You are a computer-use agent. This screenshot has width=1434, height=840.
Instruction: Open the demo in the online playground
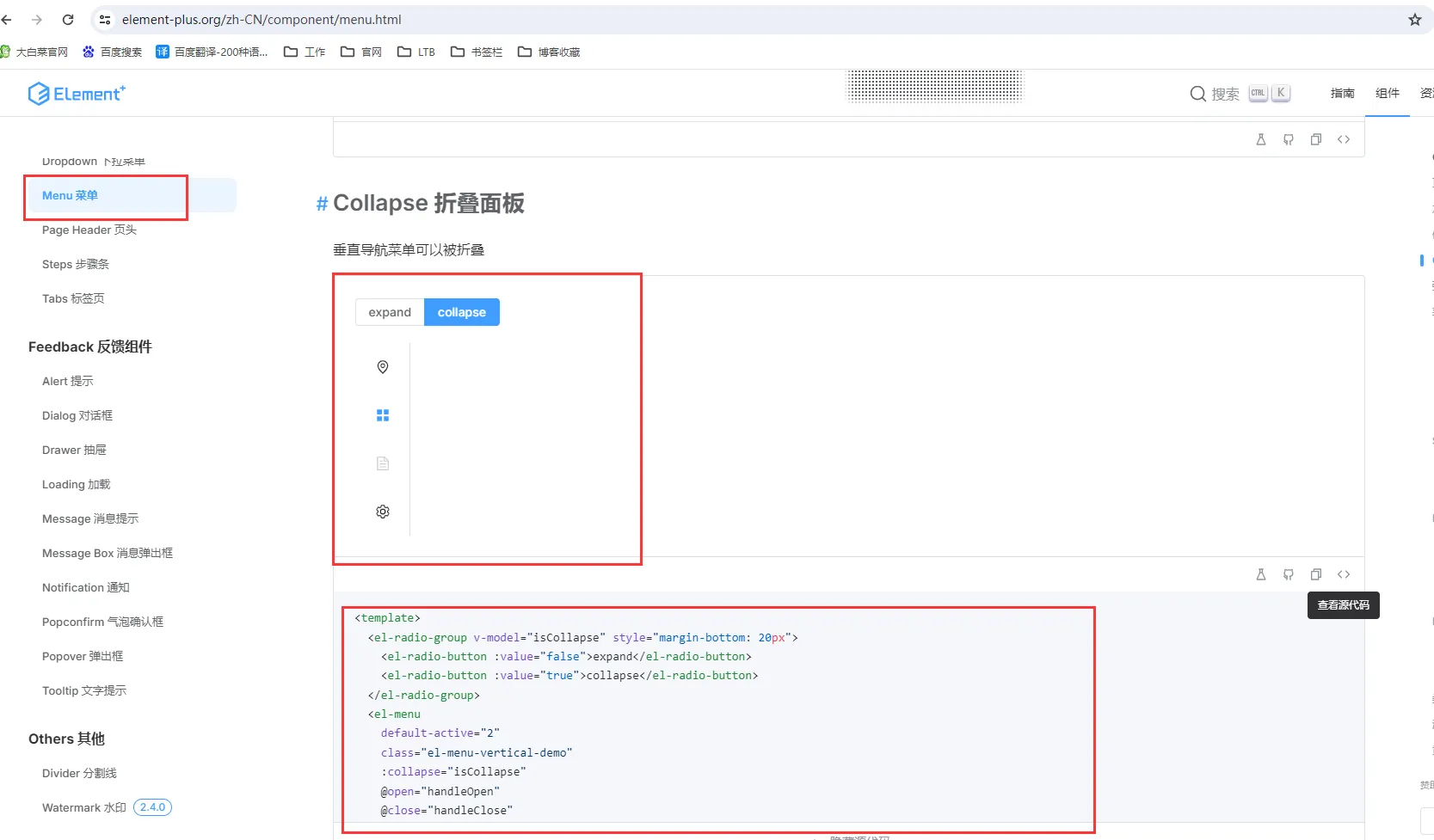1261,573
